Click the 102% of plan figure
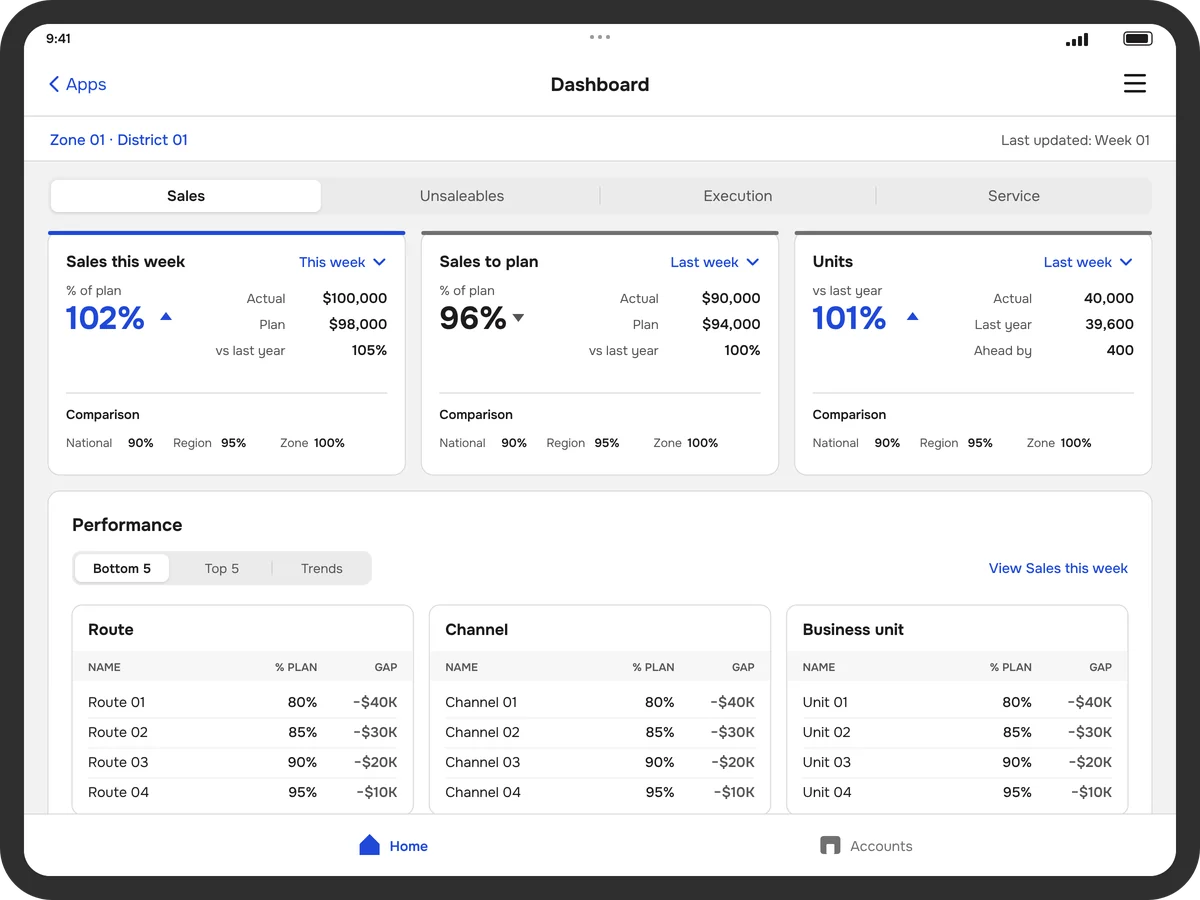Screen dimensions: 1200x900 pos(105,318)
